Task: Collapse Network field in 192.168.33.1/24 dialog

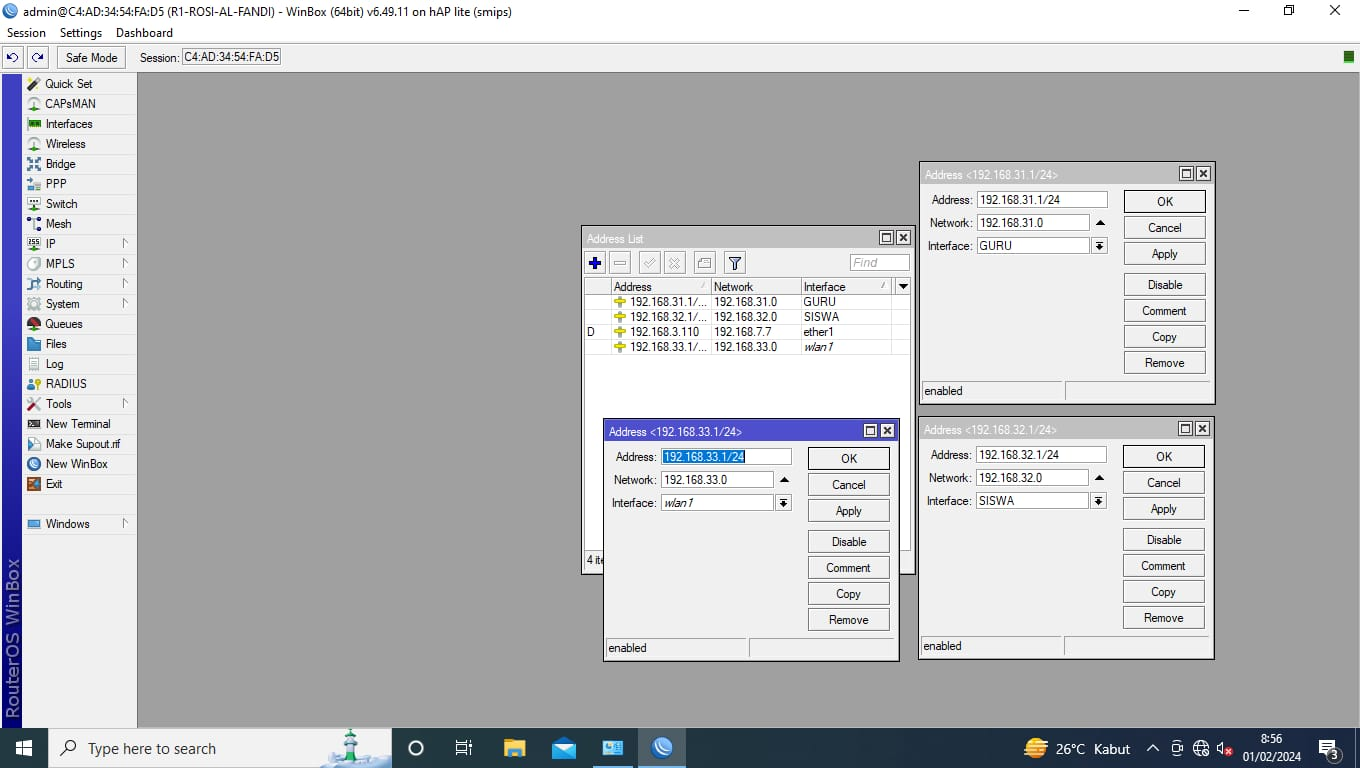Action: pyautogui.click(x=784, y=480)
